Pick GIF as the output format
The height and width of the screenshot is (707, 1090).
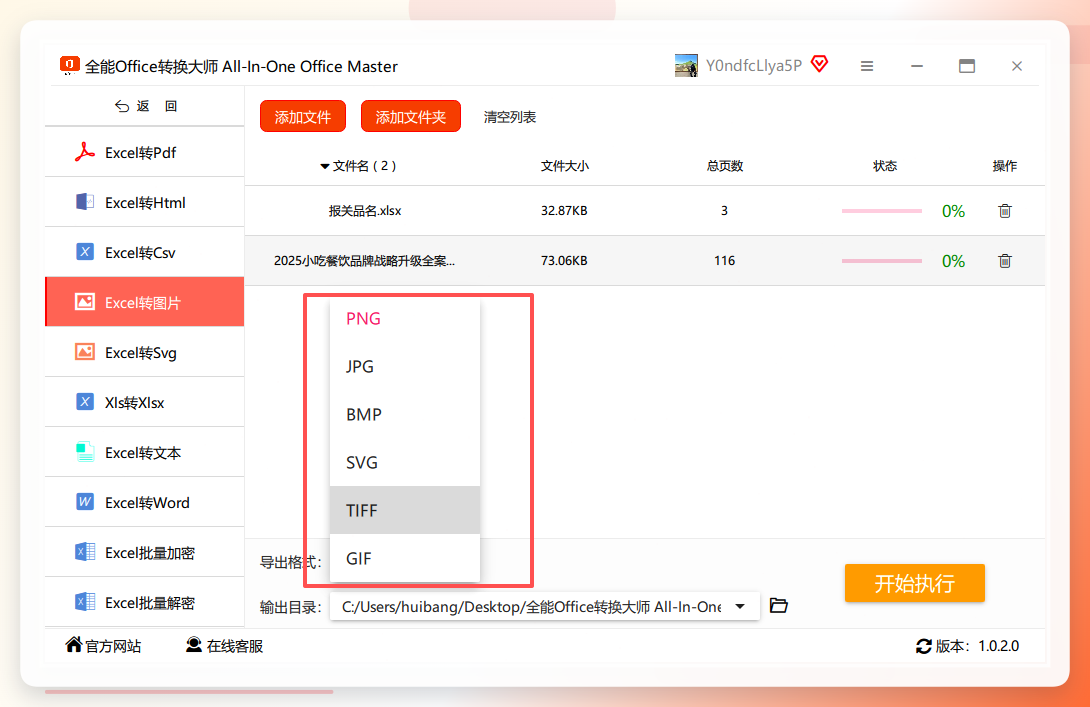click(405, 558)
